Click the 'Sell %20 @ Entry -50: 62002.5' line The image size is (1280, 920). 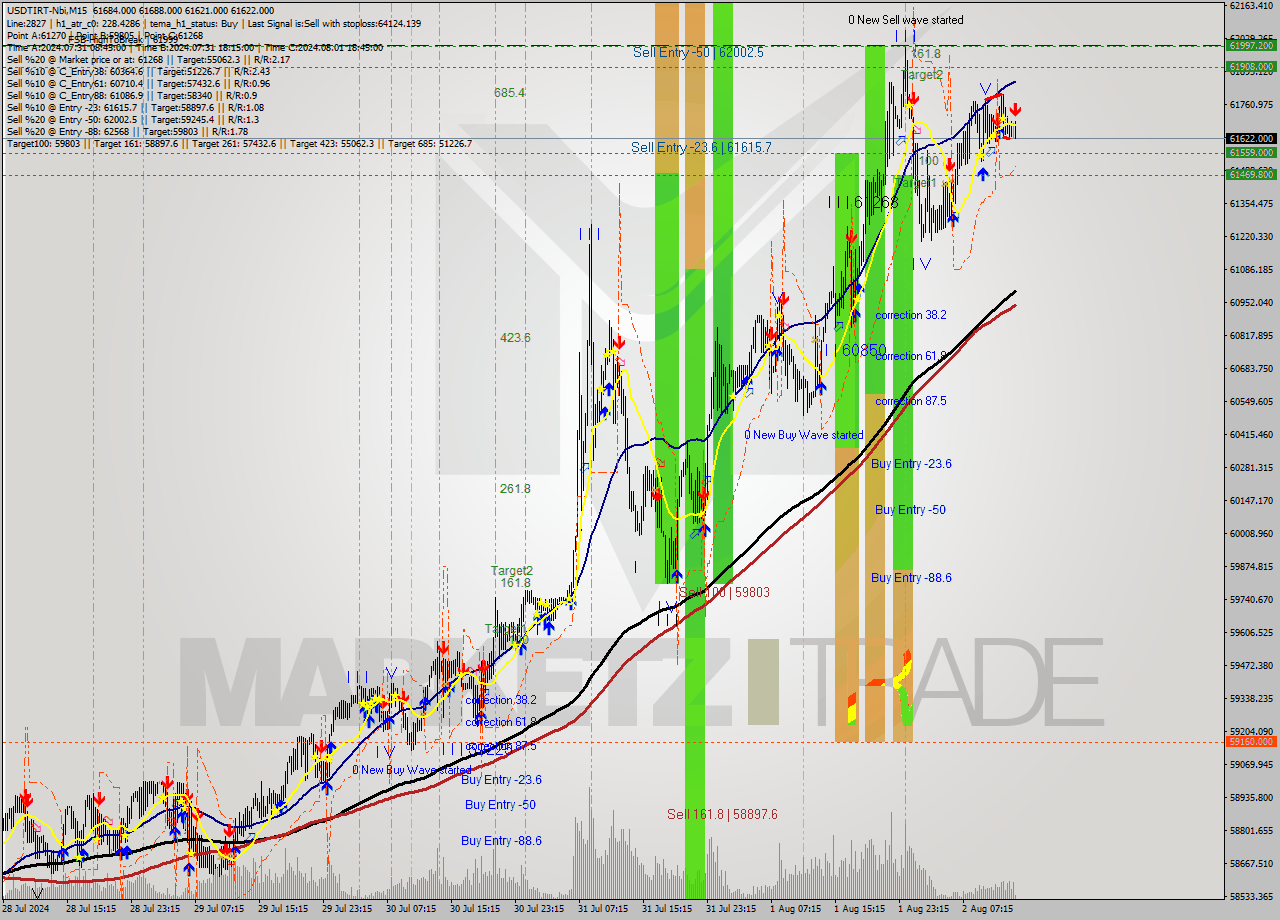132,119
